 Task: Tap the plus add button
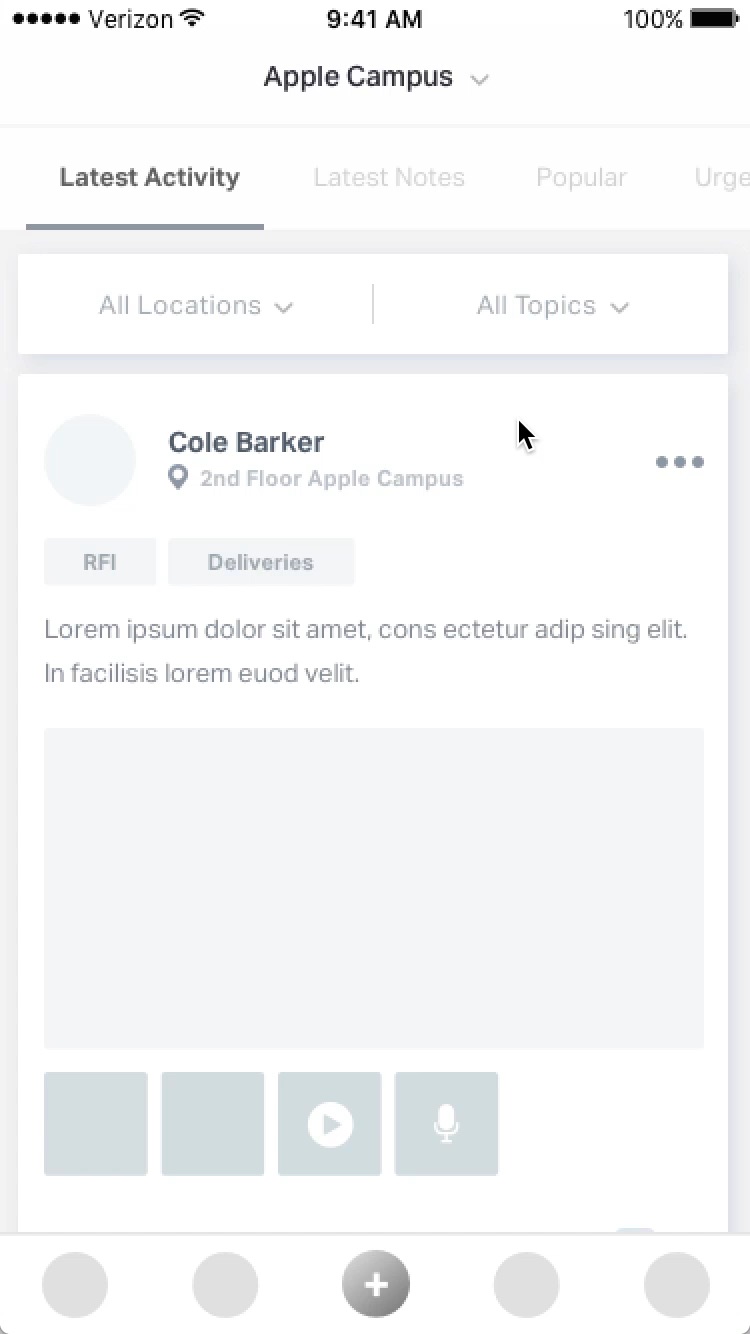coord(376,1284)
